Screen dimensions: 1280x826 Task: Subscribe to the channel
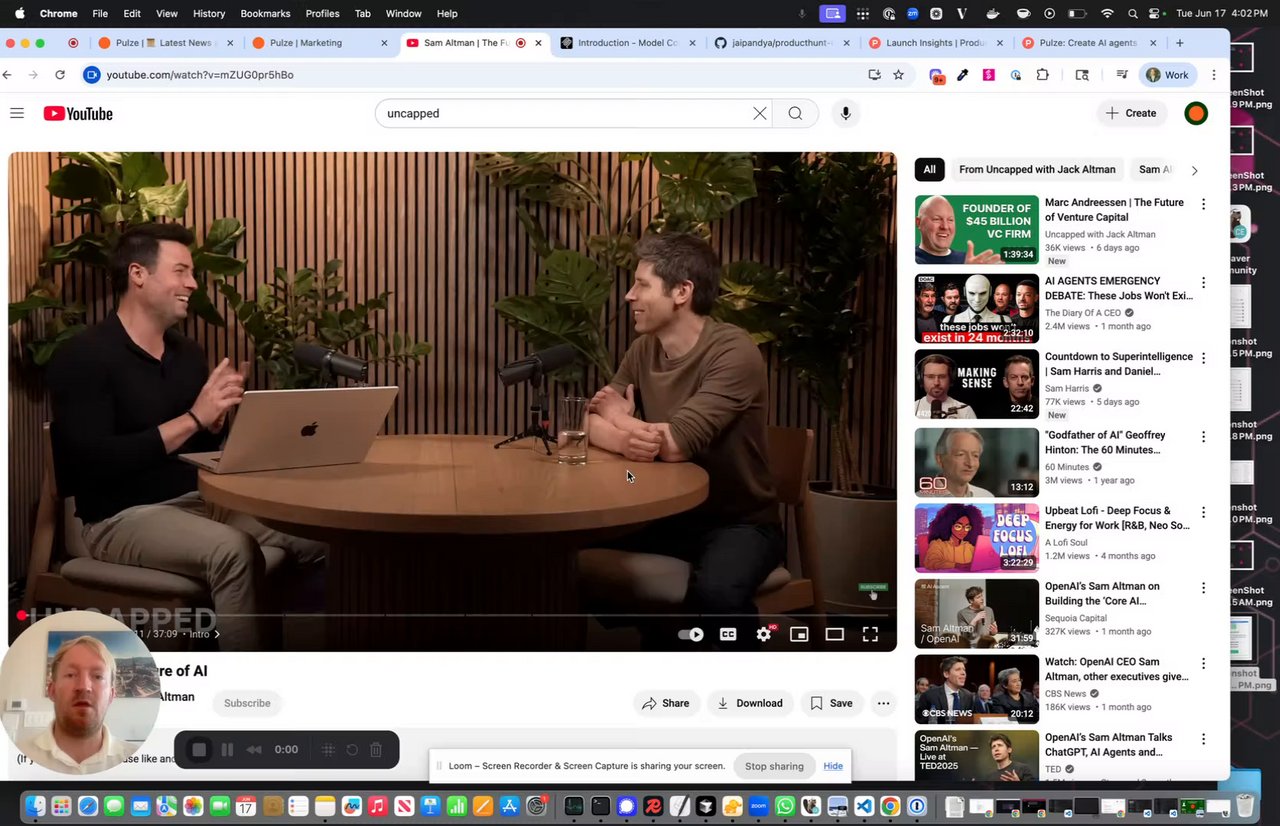point(247,703)
